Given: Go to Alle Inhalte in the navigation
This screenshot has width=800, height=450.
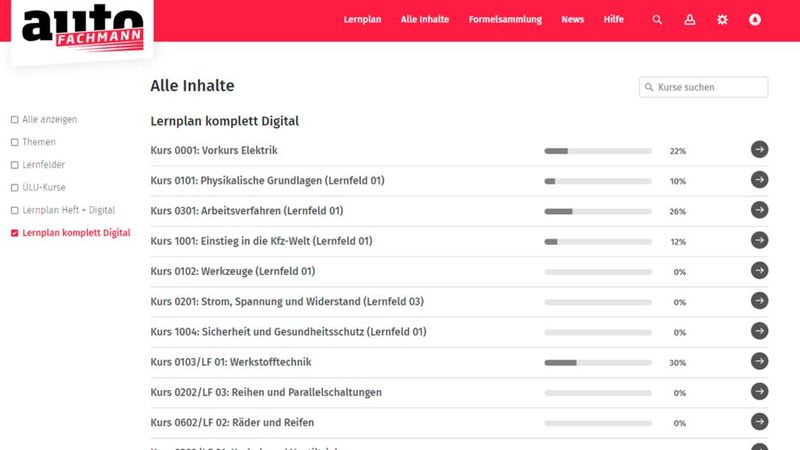Looking at the screenshot, I should pos(425,19).
